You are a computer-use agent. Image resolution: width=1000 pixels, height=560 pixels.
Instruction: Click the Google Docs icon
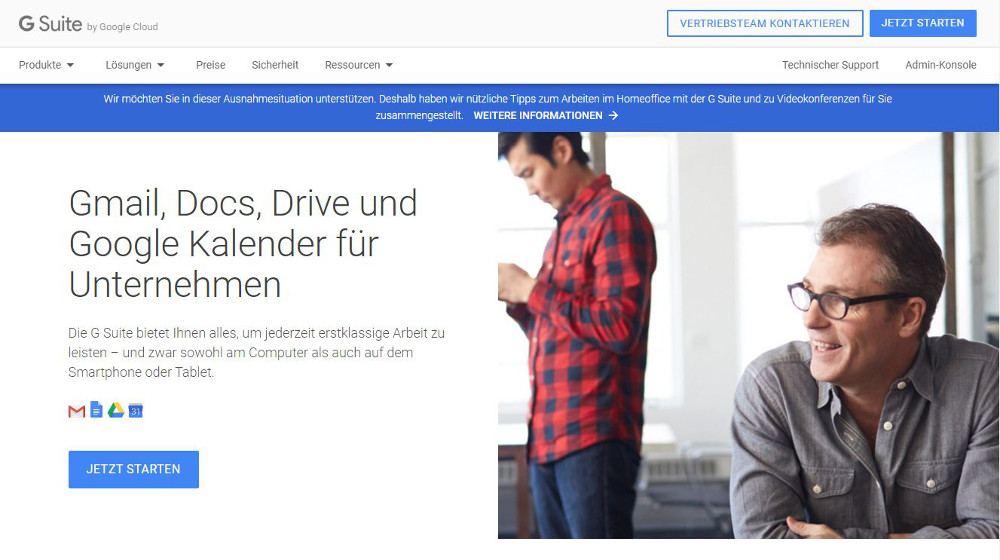(96, 409)
